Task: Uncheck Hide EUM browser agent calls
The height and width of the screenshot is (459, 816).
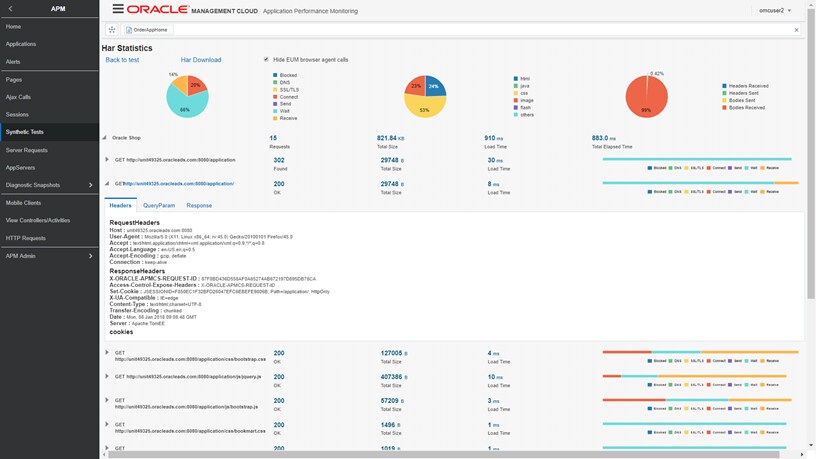Action: 266,59
